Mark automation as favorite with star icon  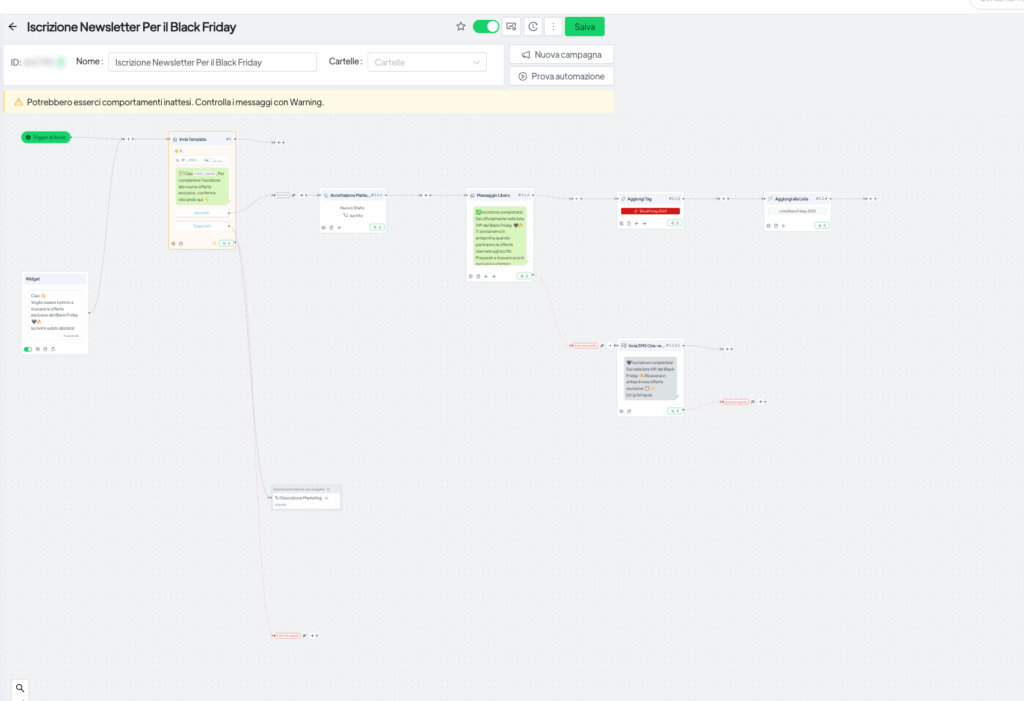click(461, 27)
